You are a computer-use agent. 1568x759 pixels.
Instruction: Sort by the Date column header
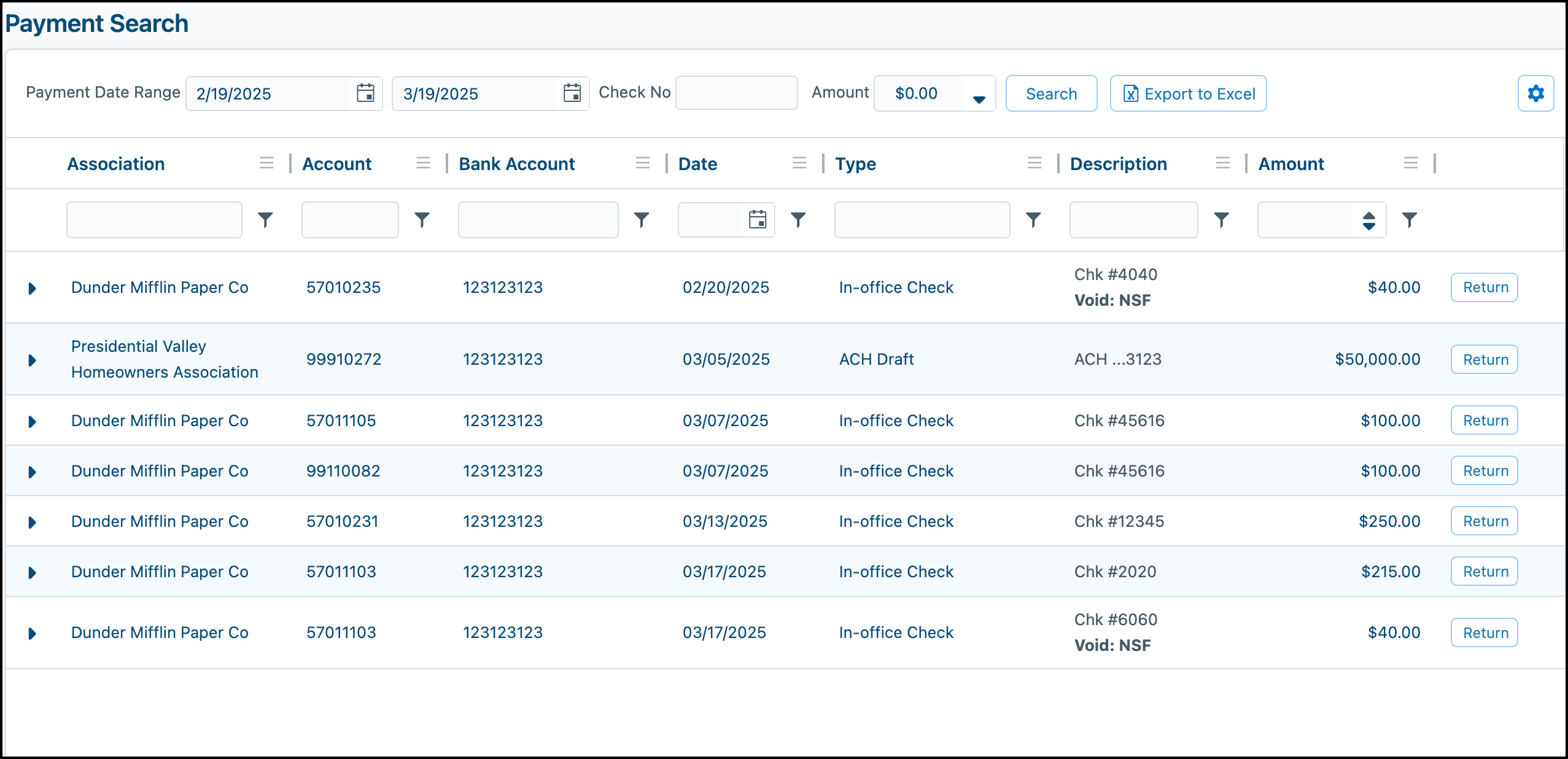(x=697, y=164)
